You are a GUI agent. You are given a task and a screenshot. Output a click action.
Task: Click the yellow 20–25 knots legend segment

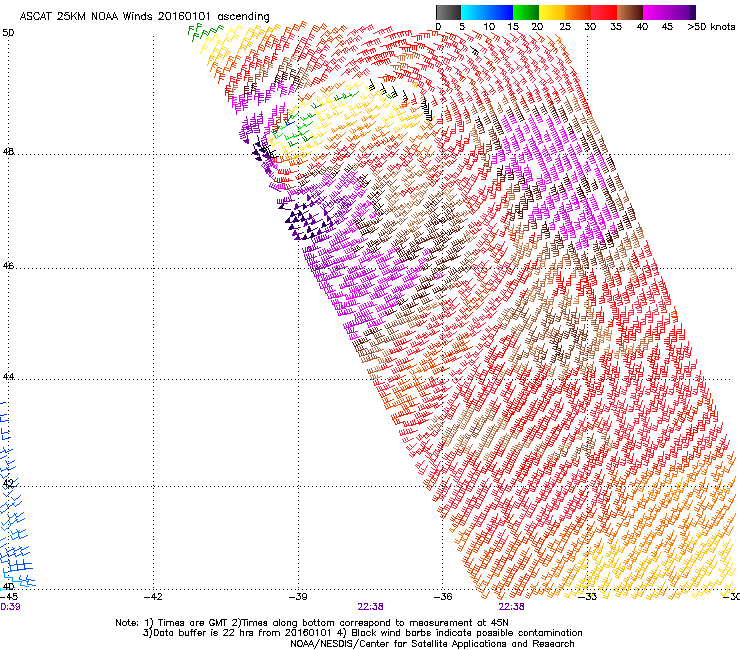click(x=552, y=12)
